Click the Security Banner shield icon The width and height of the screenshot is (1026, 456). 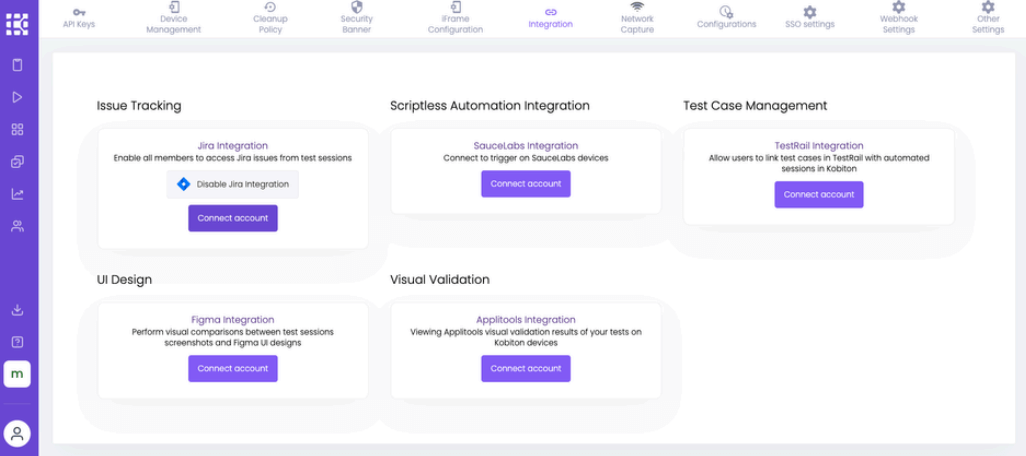[x=357, y=7]
